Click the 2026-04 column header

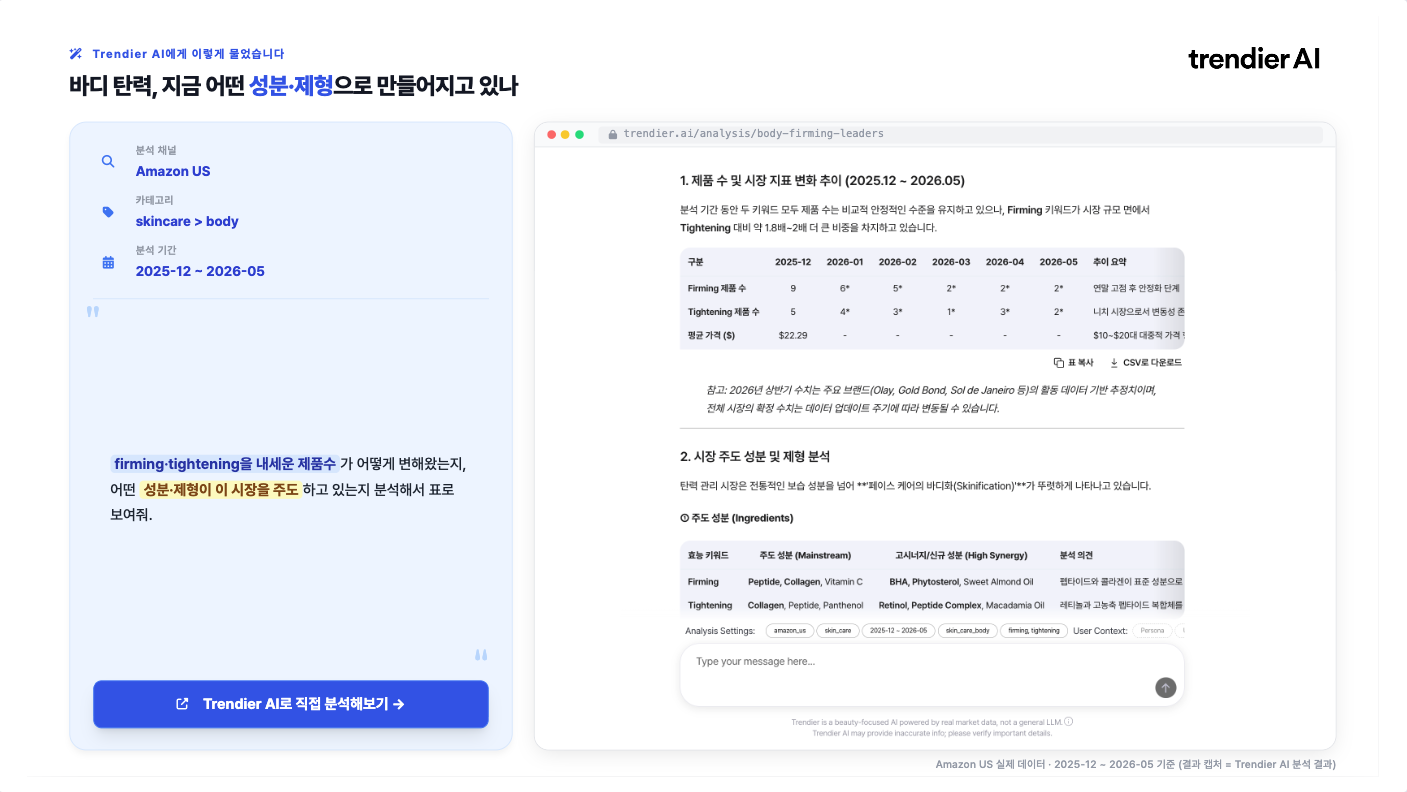pyautogui.click(x=1005, y=262)
